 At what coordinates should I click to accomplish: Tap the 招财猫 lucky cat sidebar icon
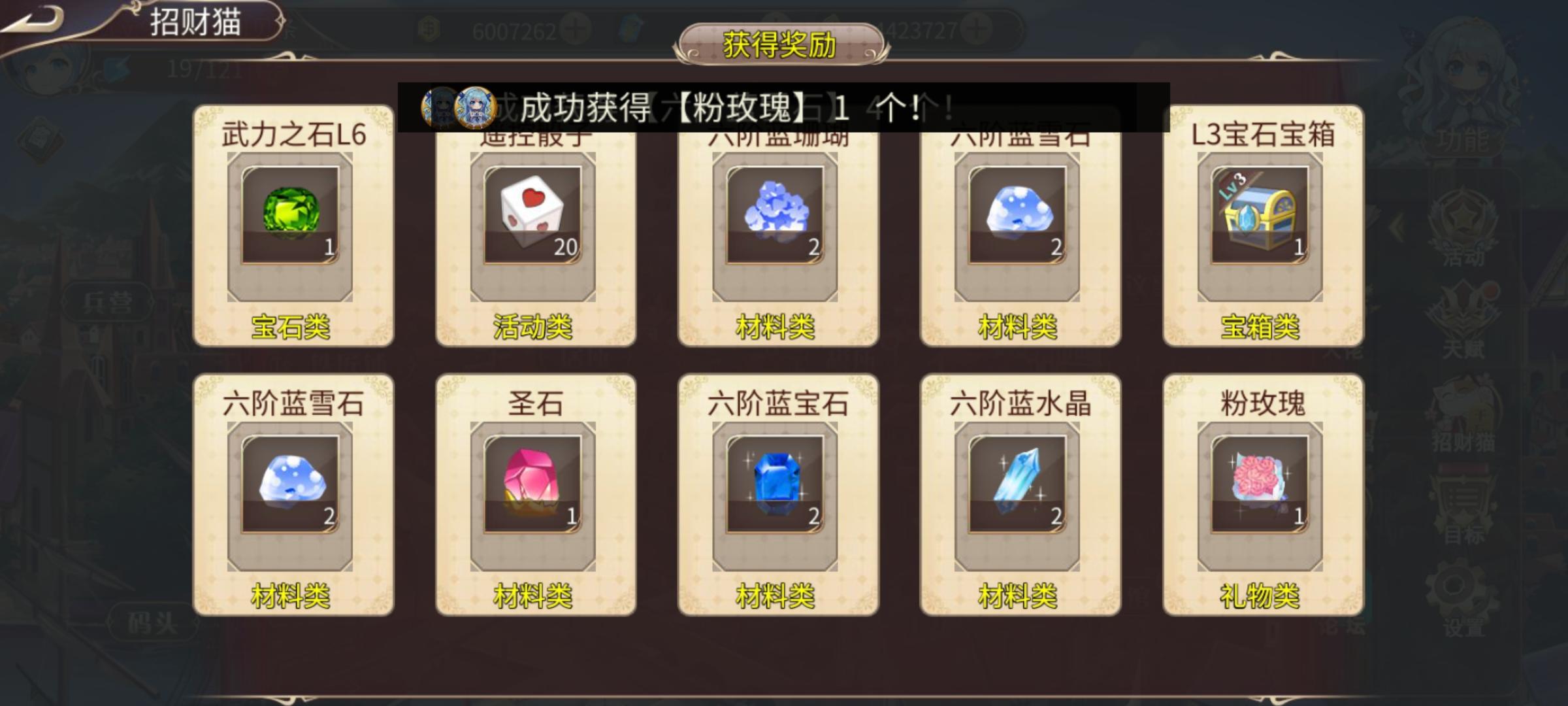1463,415
